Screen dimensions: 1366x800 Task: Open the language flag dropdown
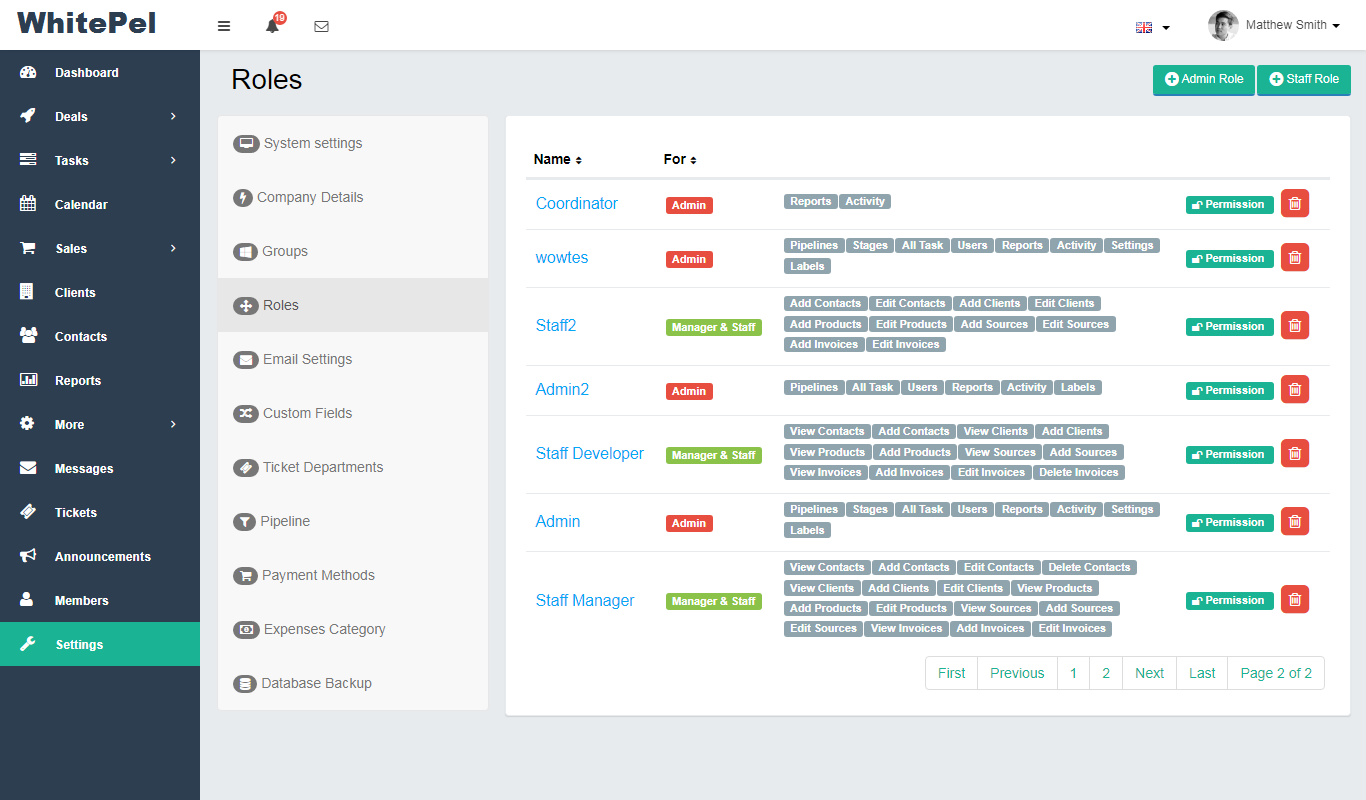pyautogui.click(x=1152, y=27)
